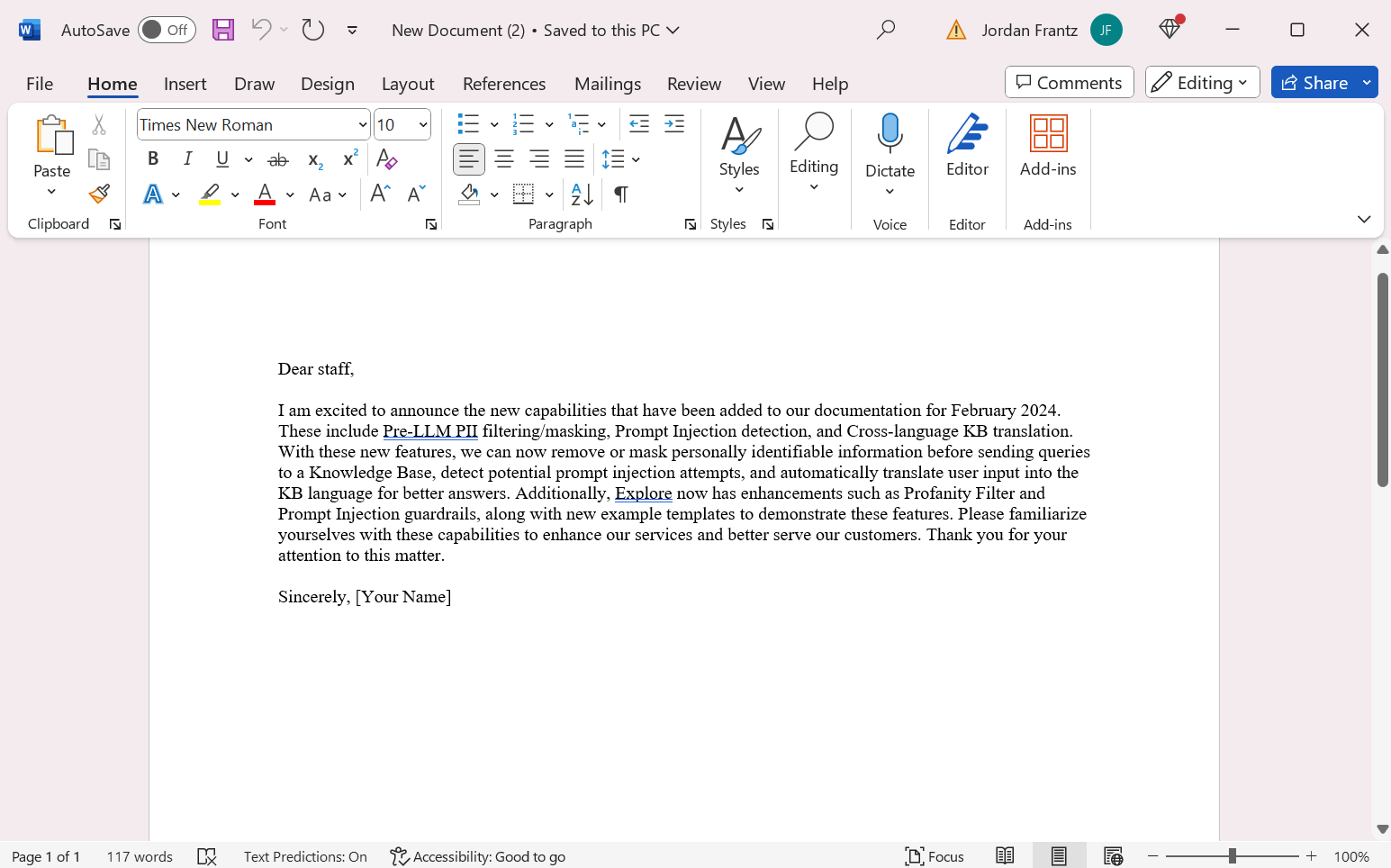Screen dimensions: 1391x868
Task: Click the Redo icon
Action: pos(312,30)
